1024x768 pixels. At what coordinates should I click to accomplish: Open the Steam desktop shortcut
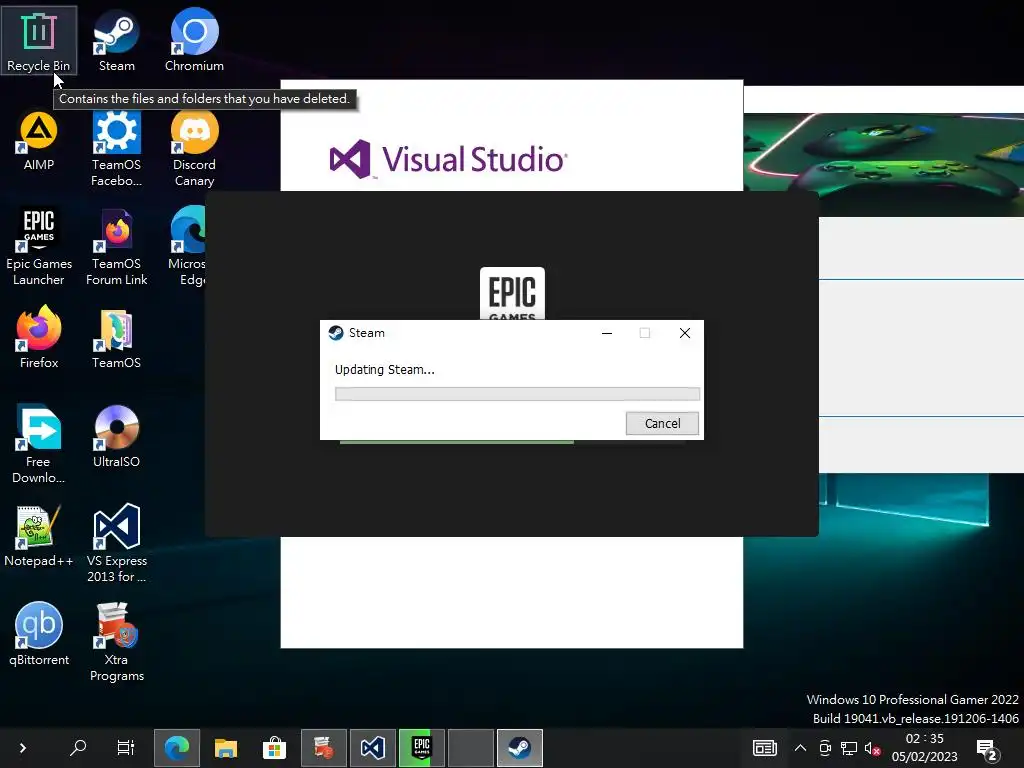click(116, 40)
